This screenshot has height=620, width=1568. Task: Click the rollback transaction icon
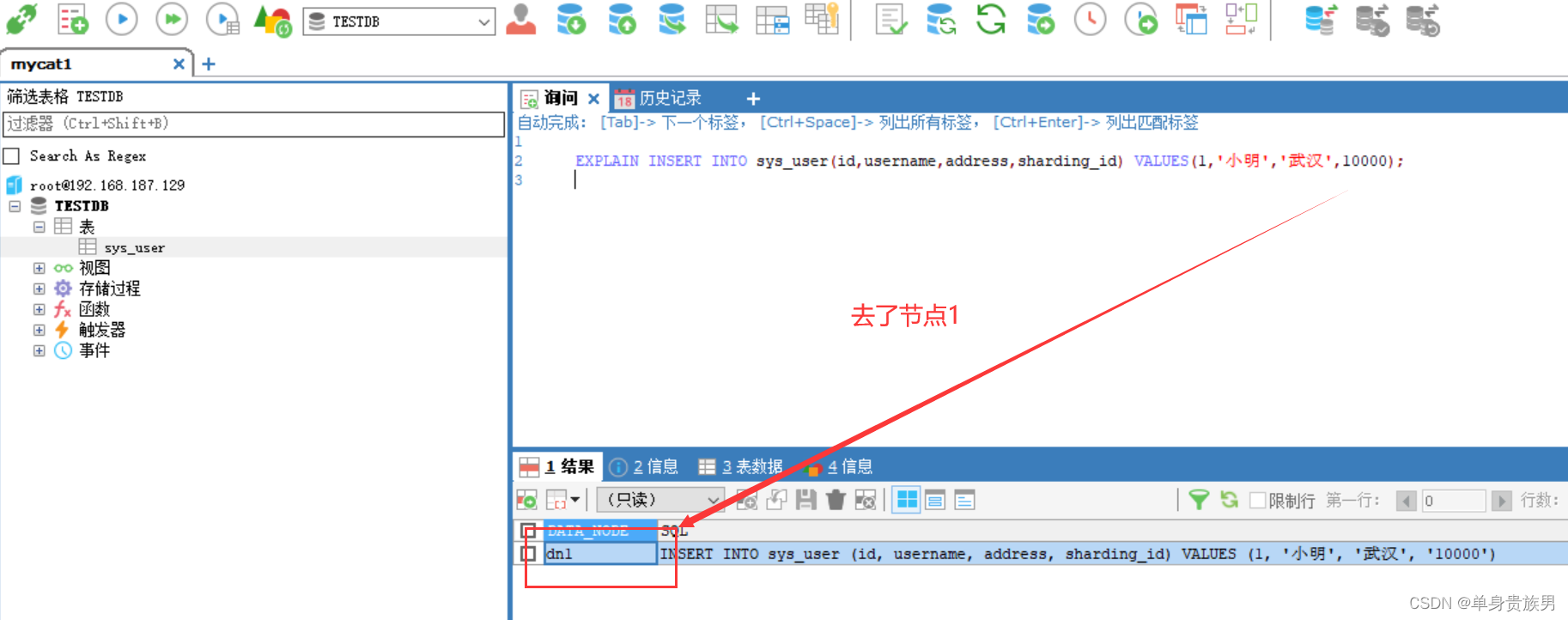tap(1423, 19)
